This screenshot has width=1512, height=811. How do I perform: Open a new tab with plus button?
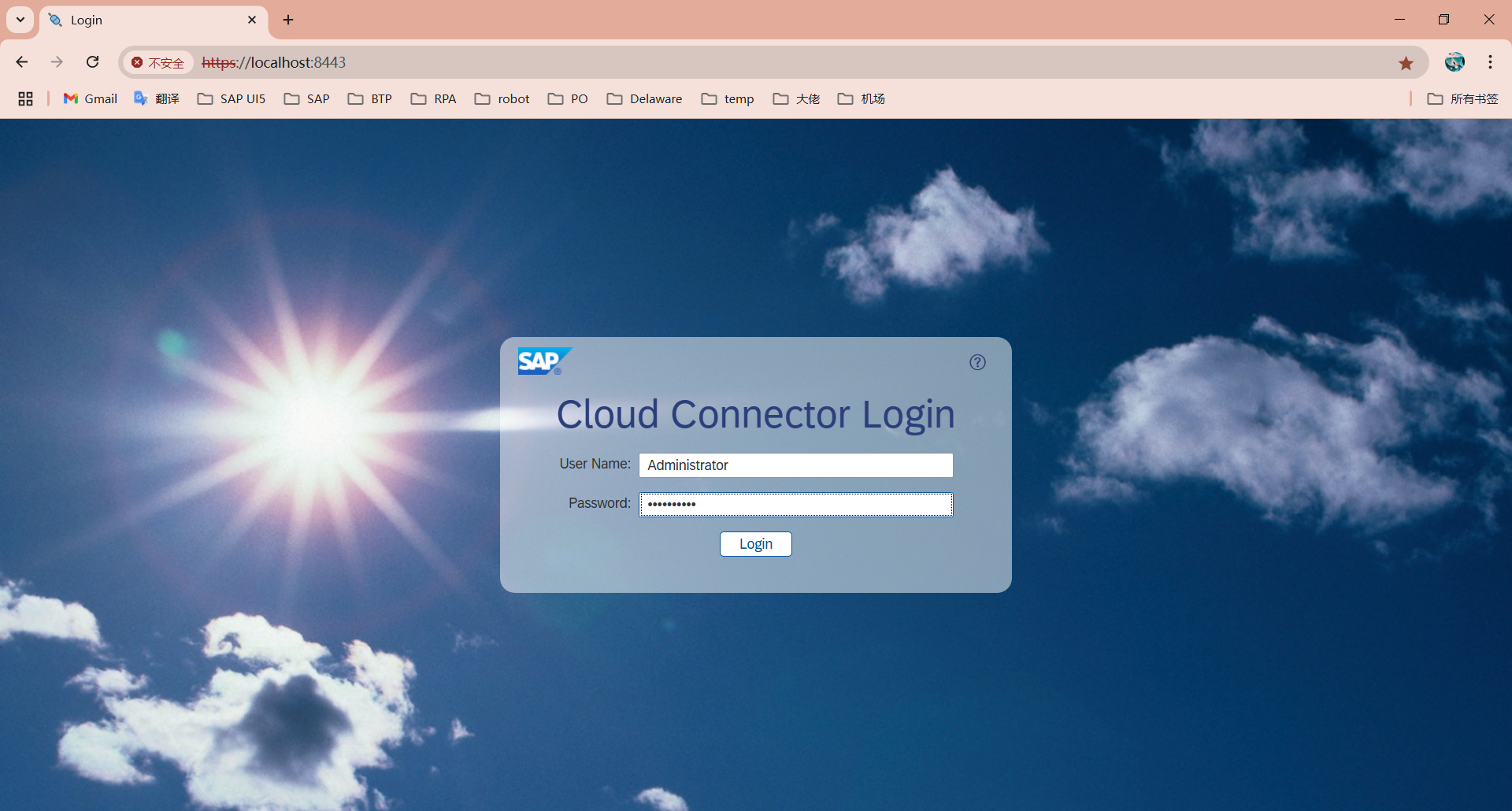pos(288,20)
